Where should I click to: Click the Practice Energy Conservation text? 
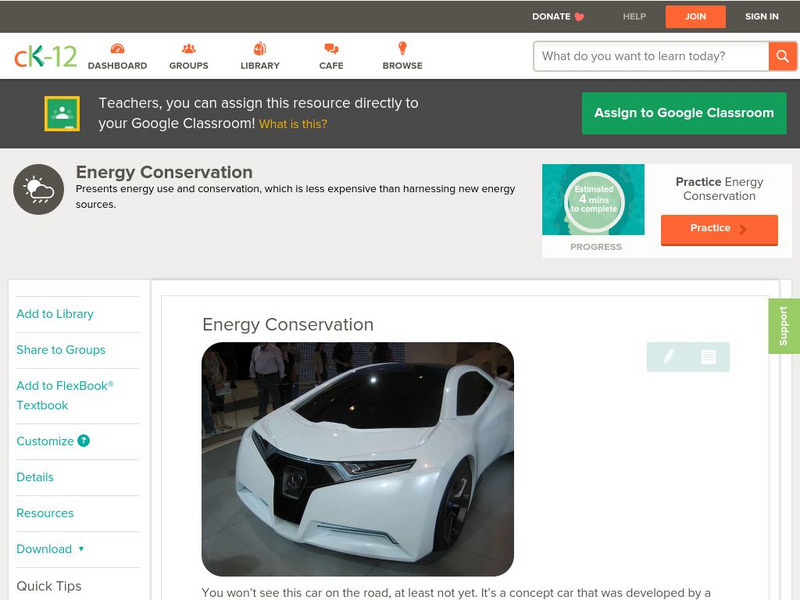719,189
